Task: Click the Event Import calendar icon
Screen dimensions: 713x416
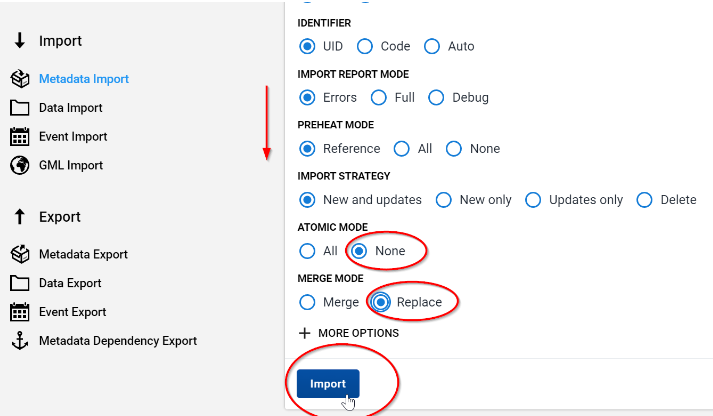Action: click(20, 136)
